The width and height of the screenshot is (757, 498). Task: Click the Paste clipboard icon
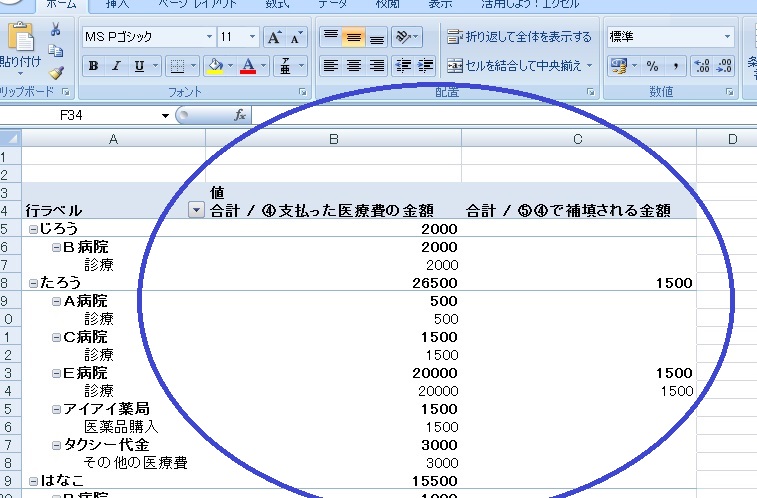[x=20, y=37]
